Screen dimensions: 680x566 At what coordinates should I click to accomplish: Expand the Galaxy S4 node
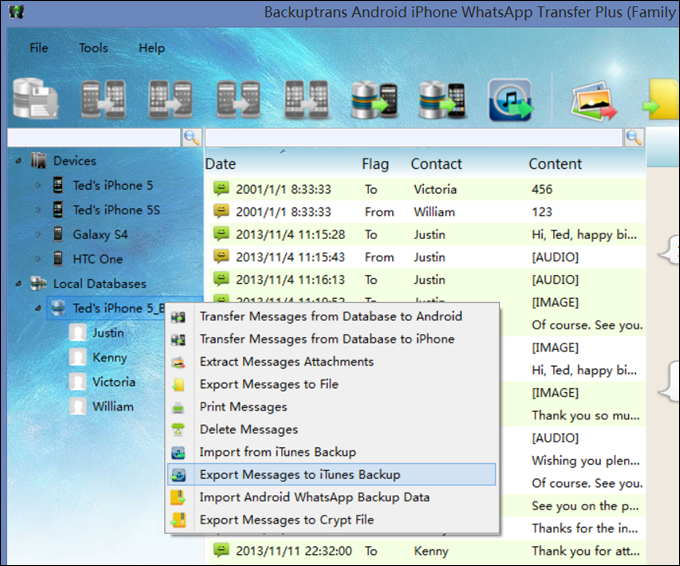click(38, 234)
